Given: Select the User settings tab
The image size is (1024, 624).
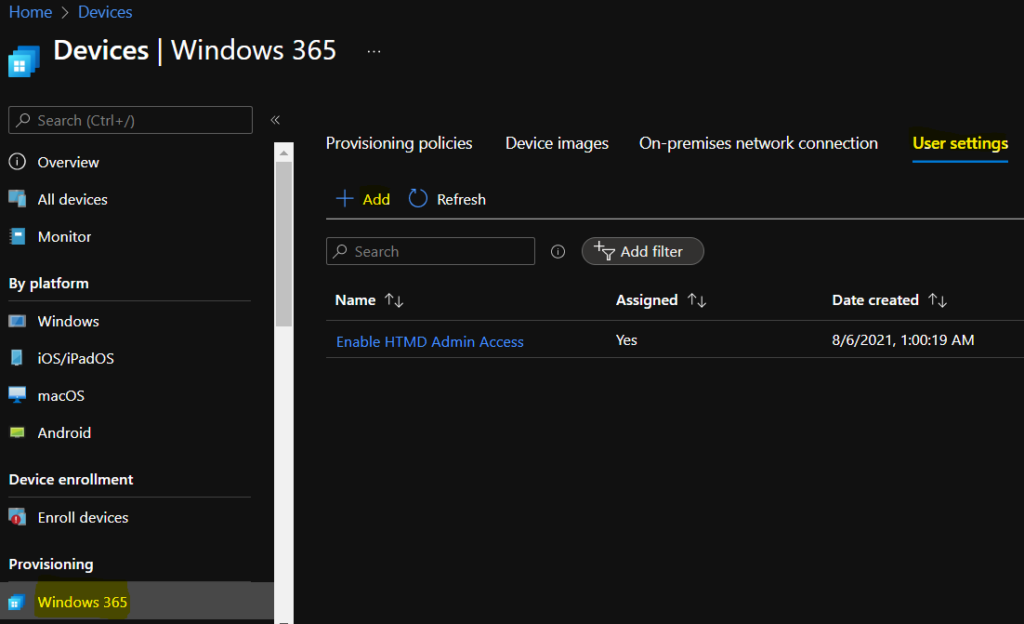Looking at the screenshot, I should click(x=960, y=143).
